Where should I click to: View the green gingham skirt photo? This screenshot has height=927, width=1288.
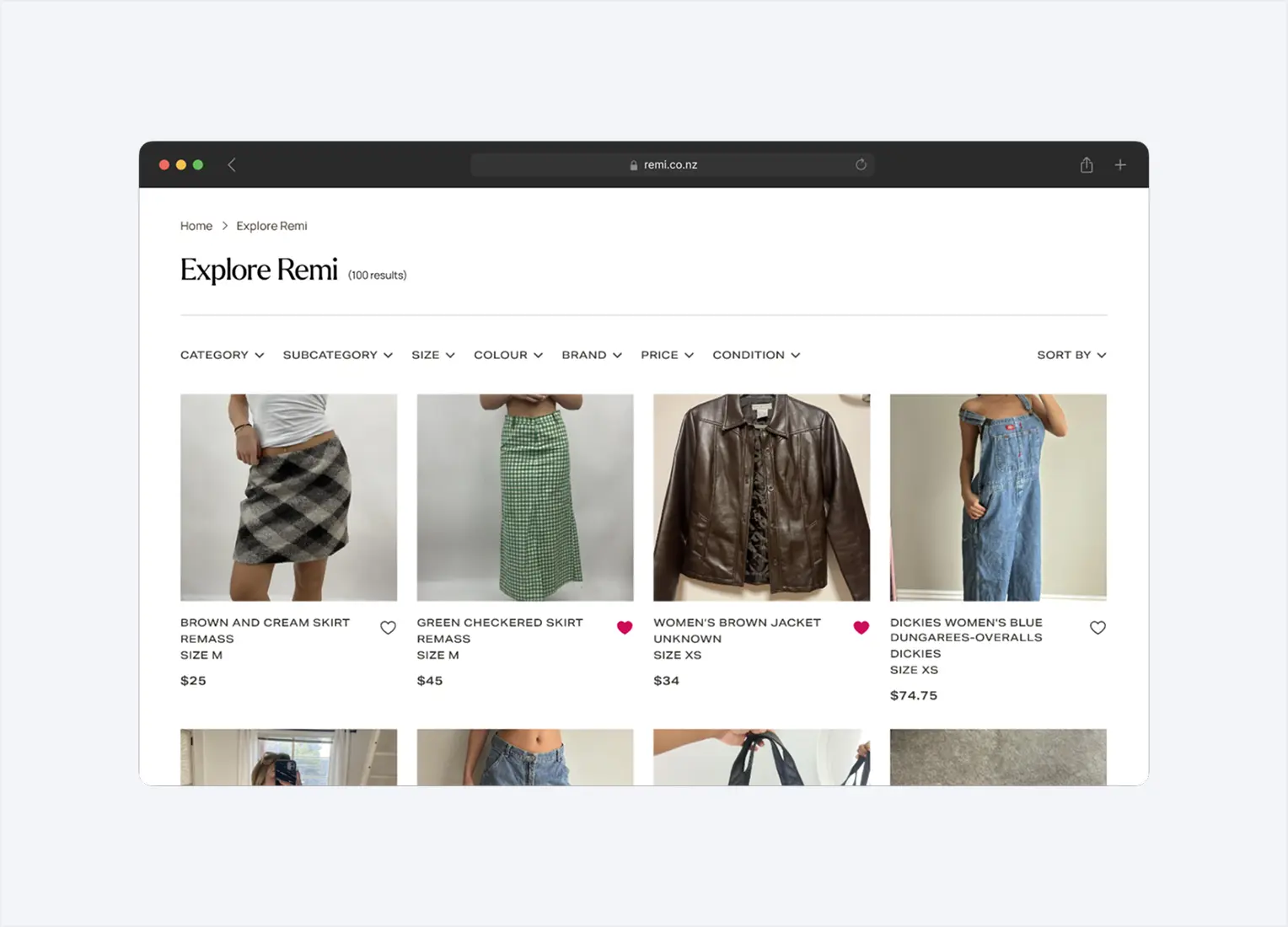pyautogui.click(x=525, y=497)
